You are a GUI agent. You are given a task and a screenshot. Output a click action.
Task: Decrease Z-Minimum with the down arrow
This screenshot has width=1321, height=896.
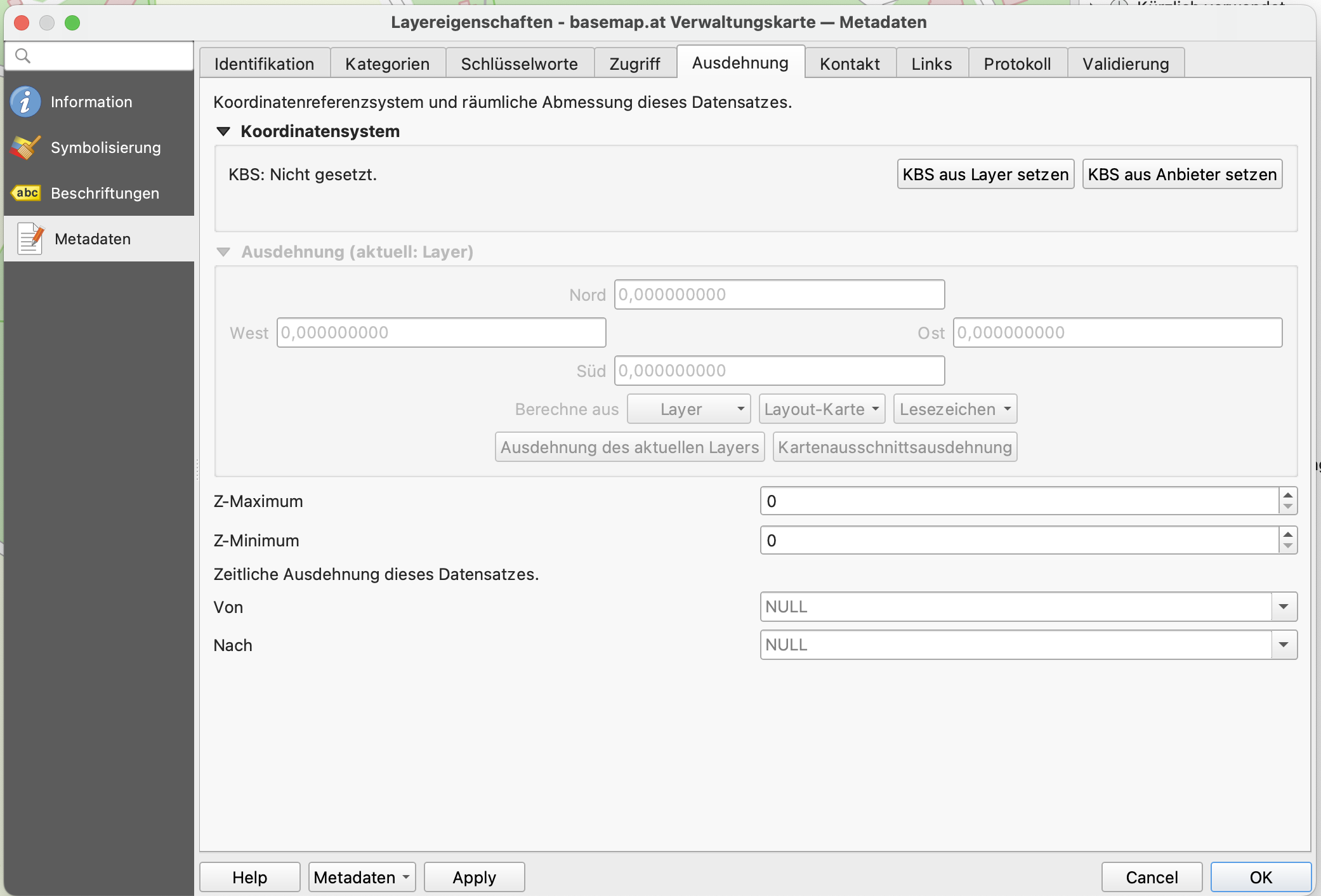[1287, 546]
